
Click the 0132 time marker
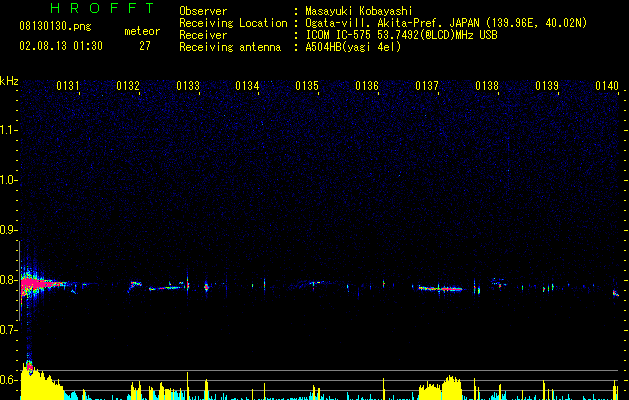pyautogui.click(x=128, y=86)
